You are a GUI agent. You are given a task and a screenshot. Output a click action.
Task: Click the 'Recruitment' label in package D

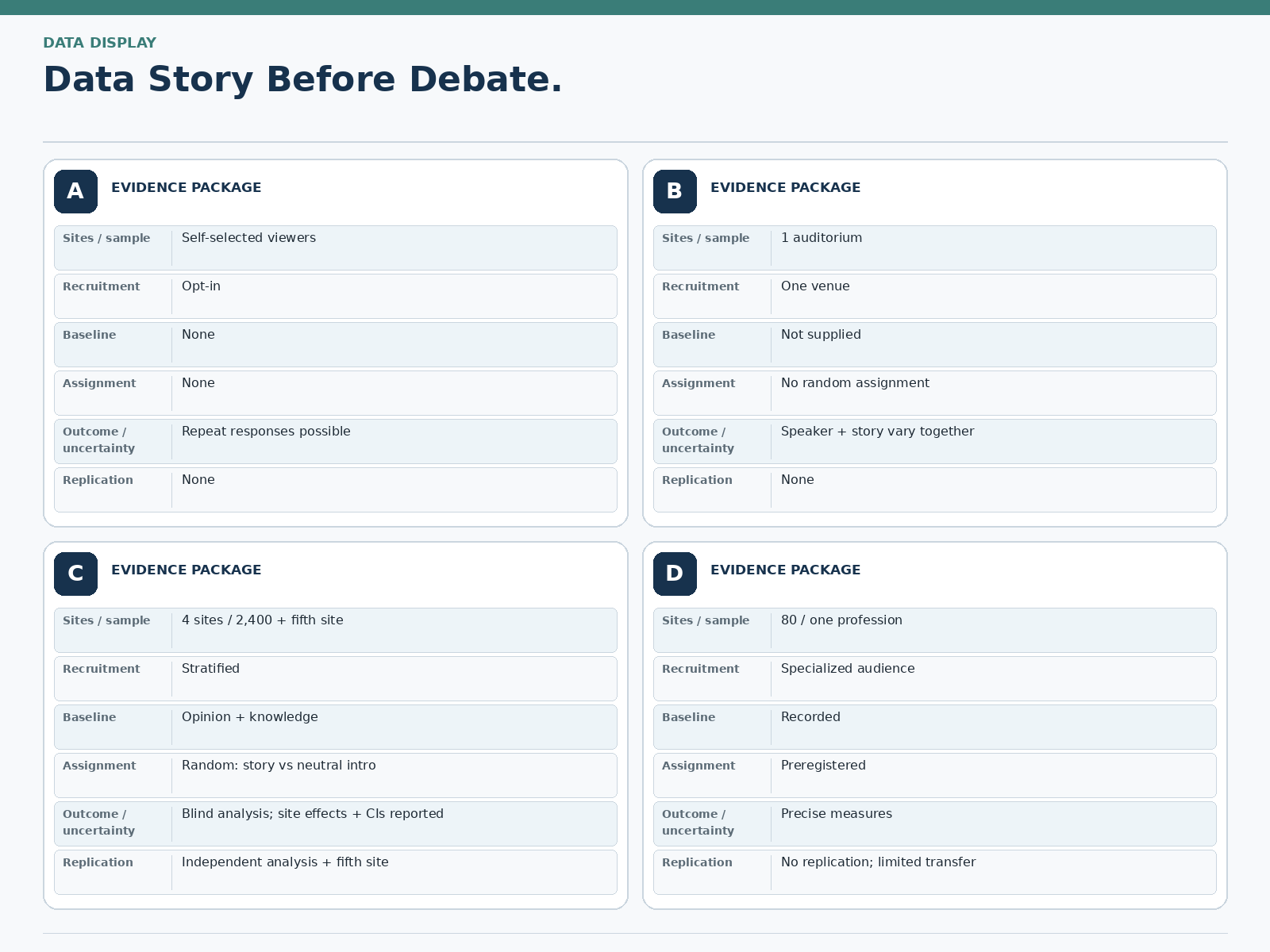pos(700,669)
